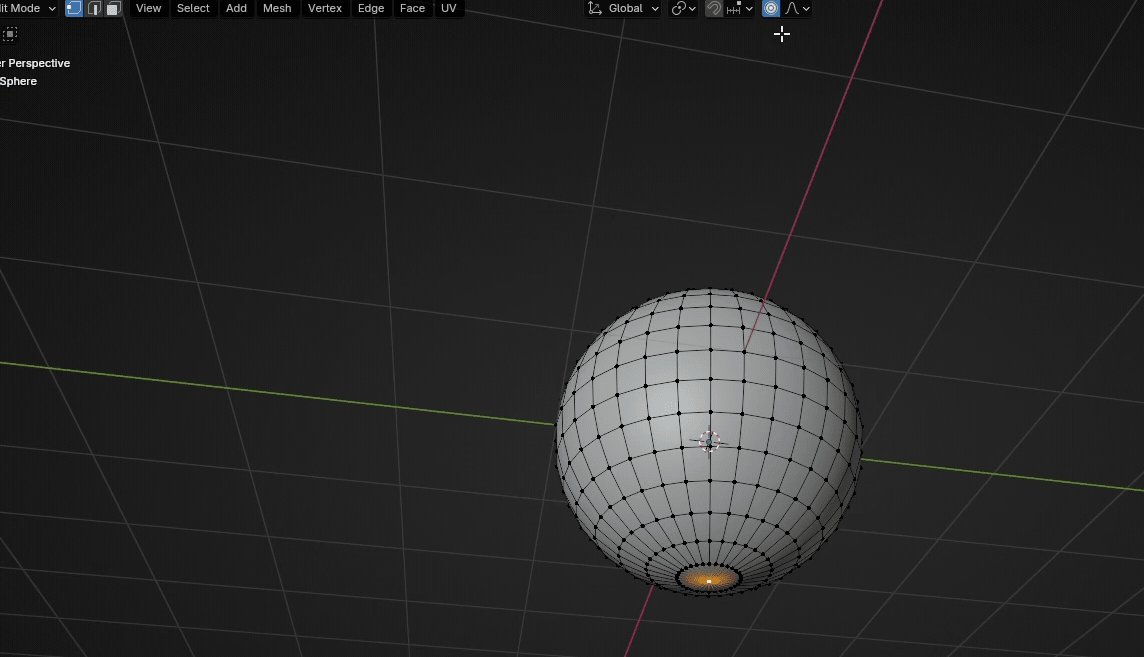The width and height of the screenshot is (1144, 657).
Task: Open the Face menu
Action: coord(412,8)
